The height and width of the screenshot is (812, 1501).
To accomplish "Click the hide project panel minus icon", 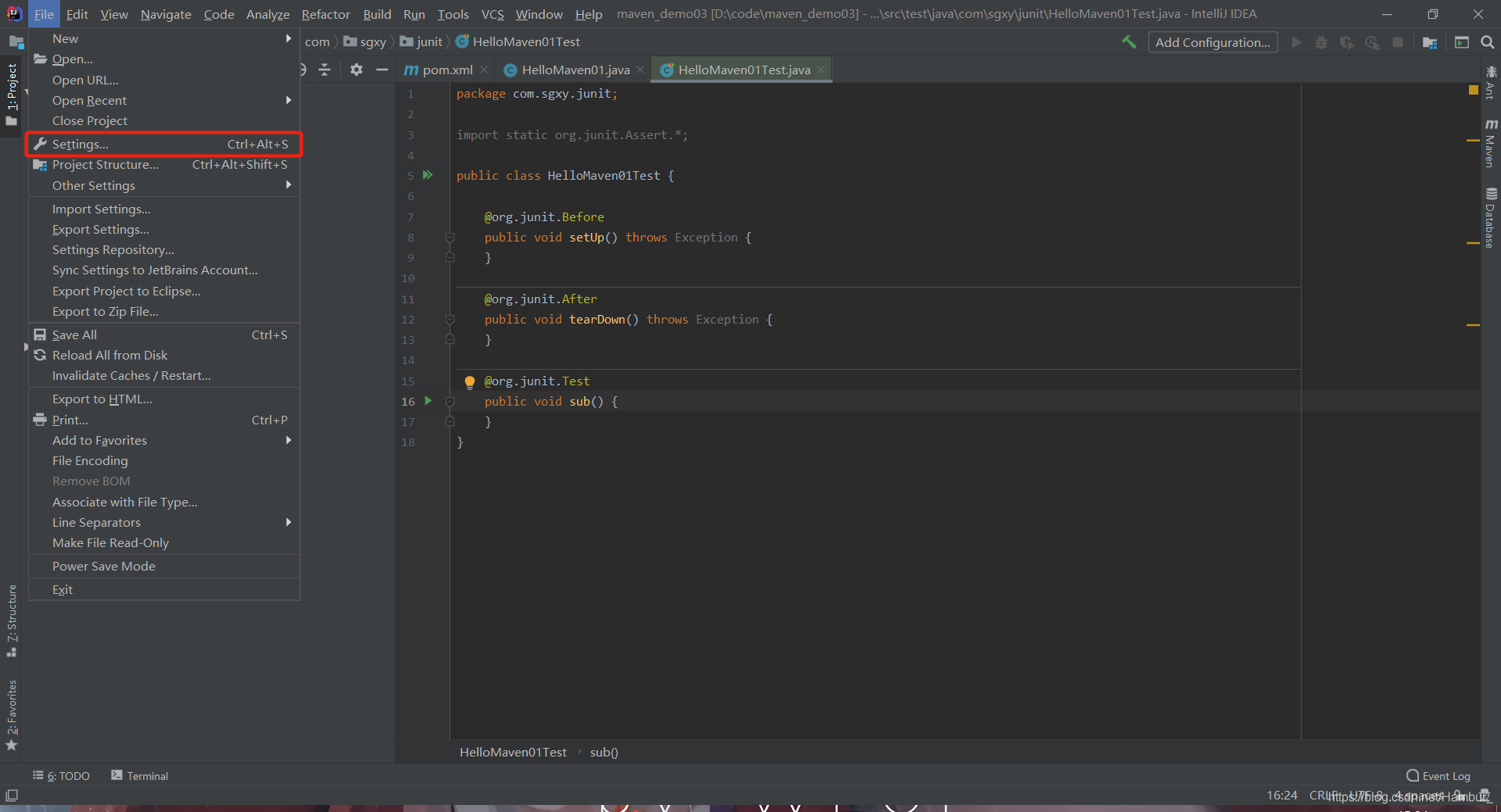I will [x=382, y=70].
